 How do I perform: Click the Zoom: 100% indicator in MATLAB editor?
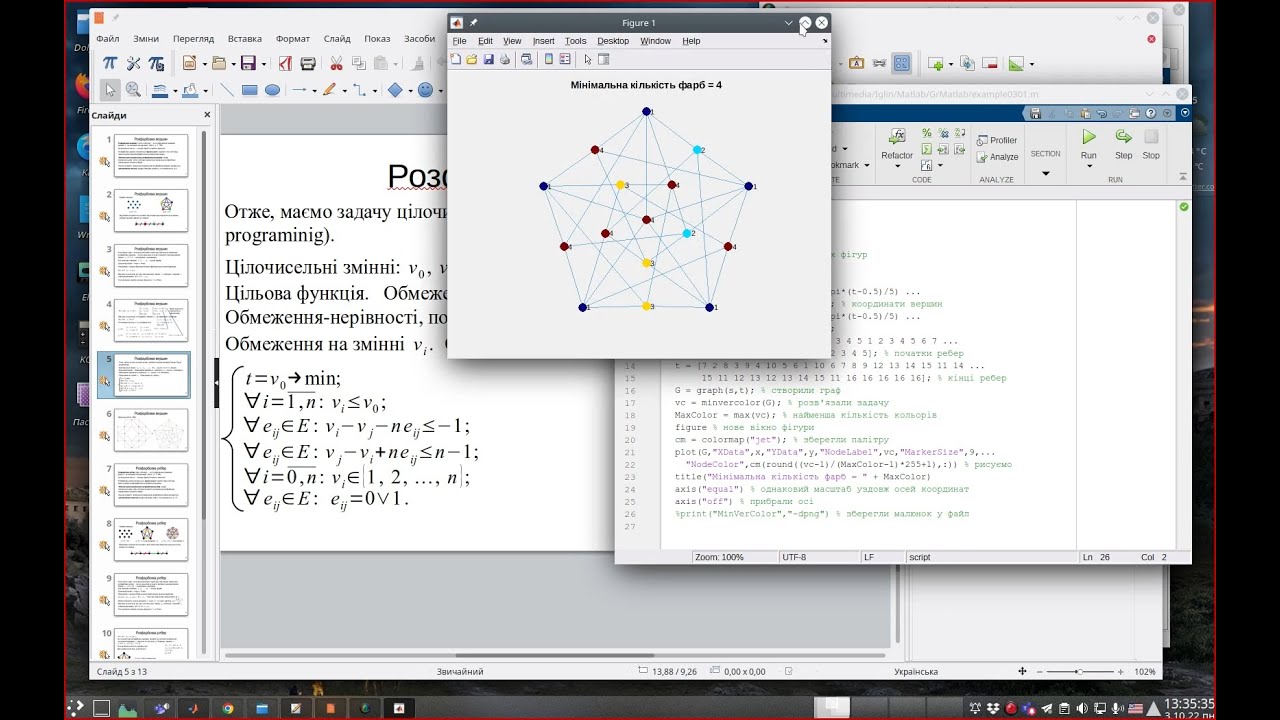pos(720,557)
